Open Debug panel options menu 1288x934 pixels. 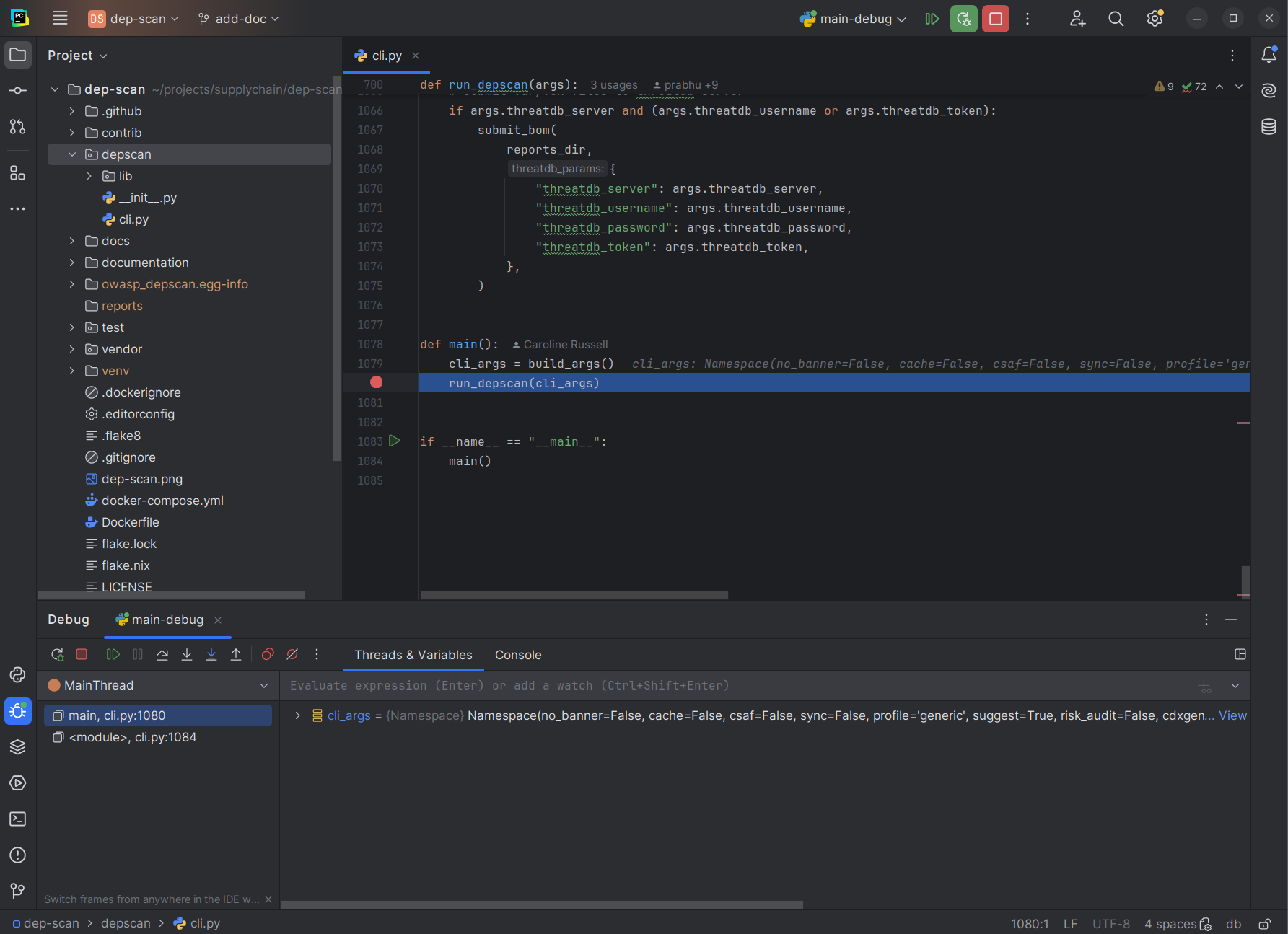coord(1206,620)
